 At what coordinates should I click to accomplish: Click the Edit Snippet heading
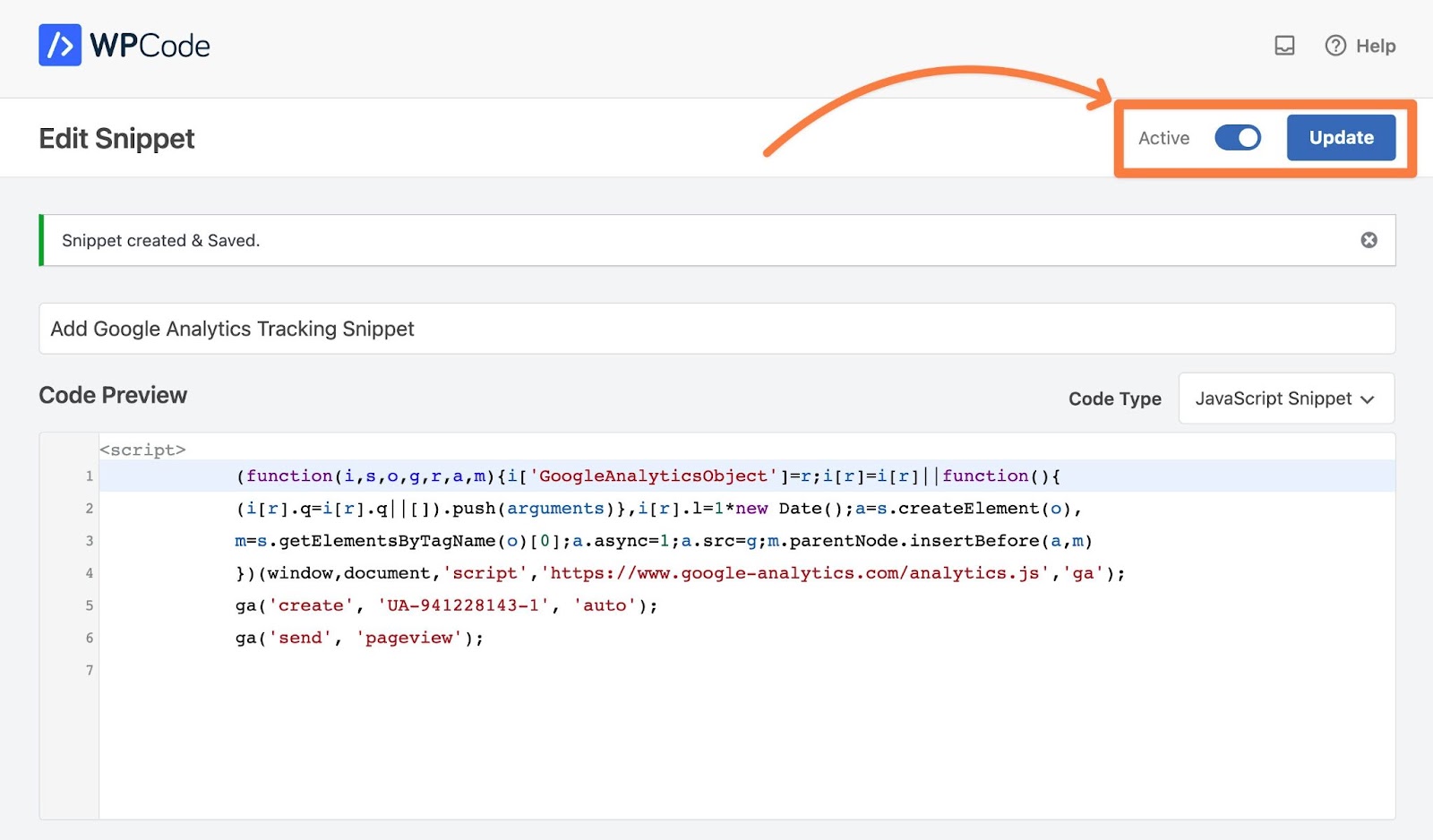pos(116,138)
